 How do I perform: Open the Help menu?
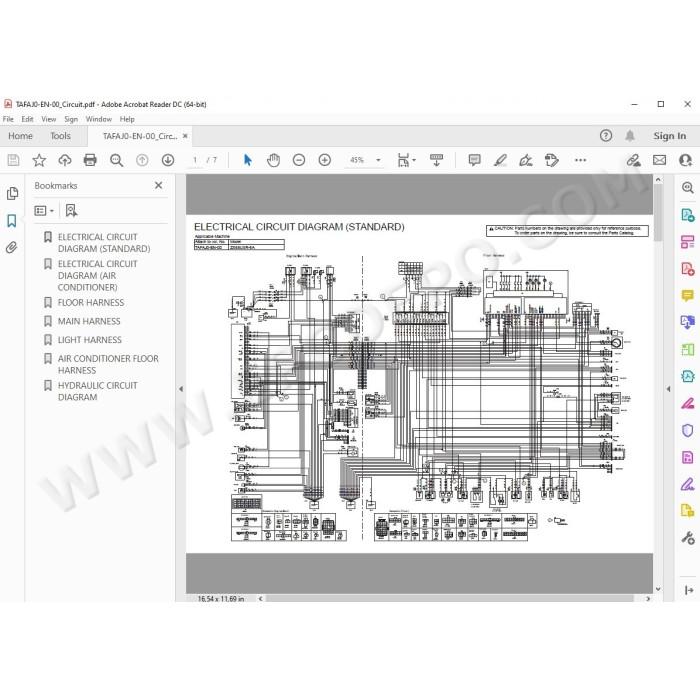(x=127, y=119)
